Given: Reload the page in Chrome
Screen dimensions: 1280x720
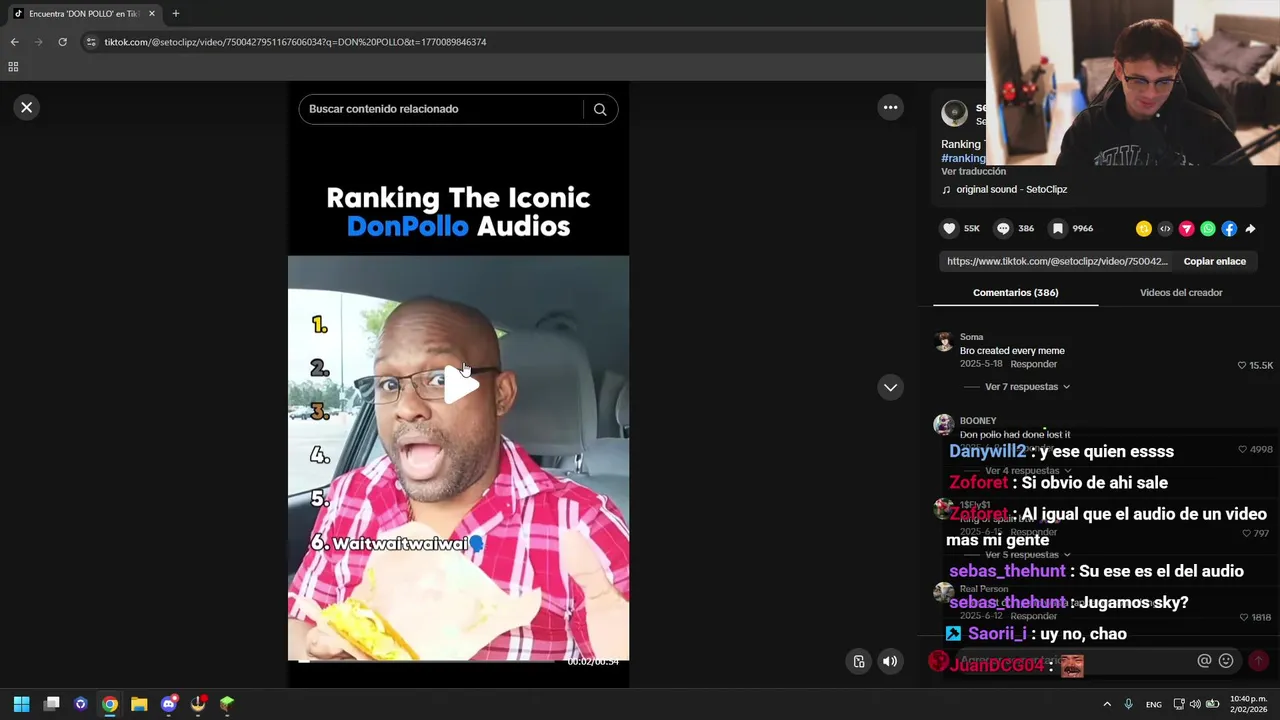Looking at the screenshot, I should coord(62,42).
